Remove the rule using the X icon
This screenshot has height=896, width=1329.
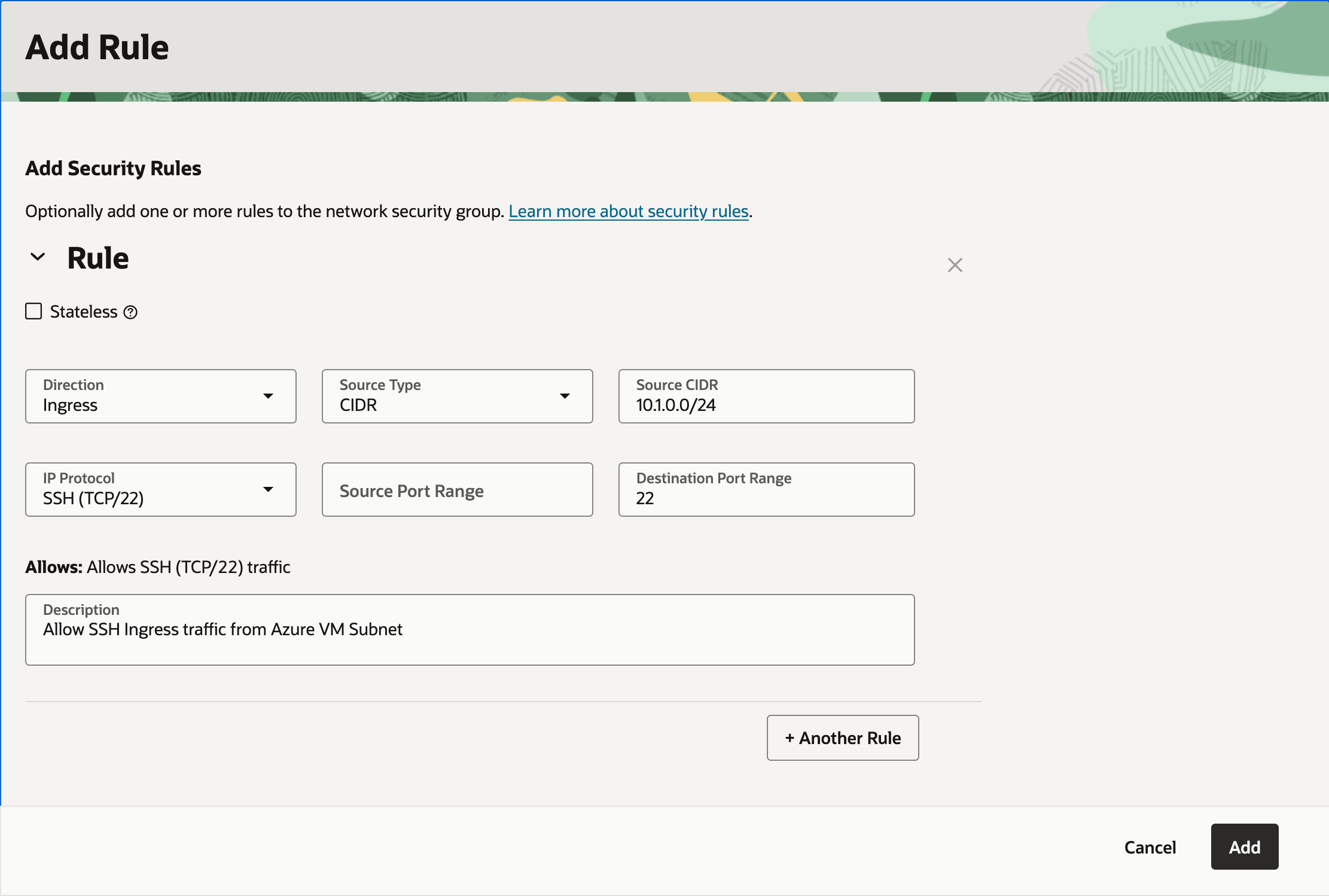point(955,265)
